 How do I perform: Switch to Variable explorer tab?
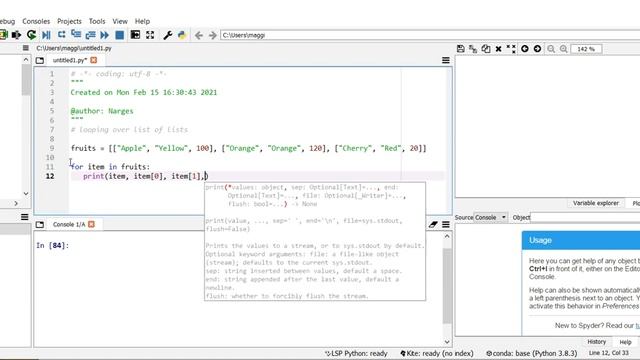point(596,203)
